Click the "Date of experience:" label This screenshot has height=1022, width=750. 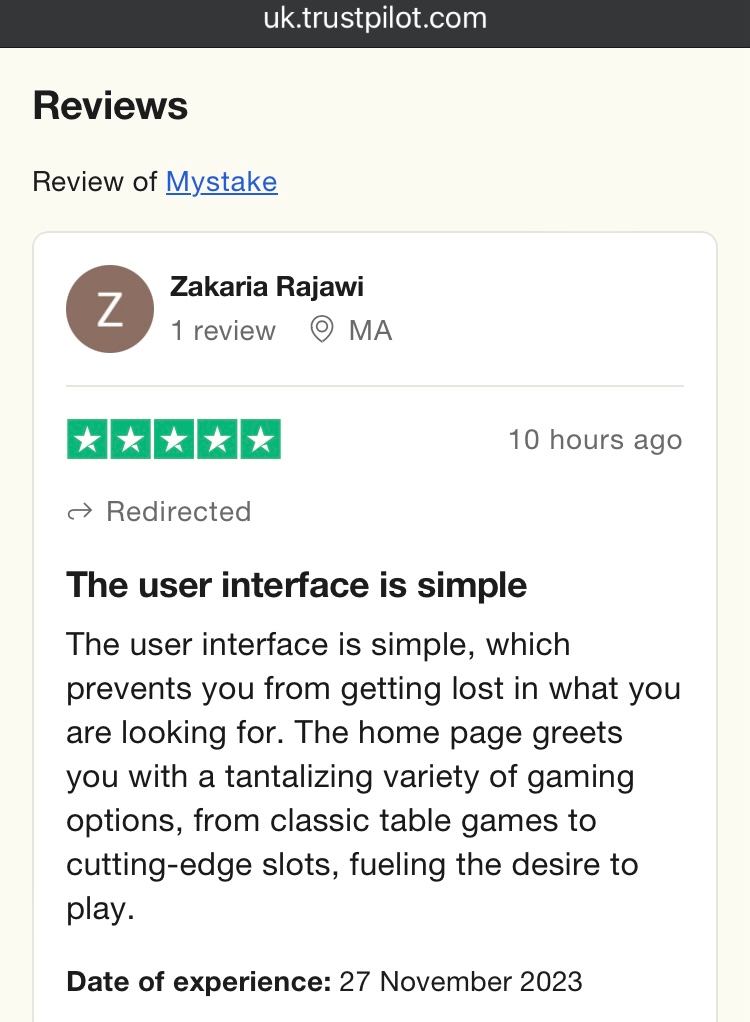(x=198, y=982)
